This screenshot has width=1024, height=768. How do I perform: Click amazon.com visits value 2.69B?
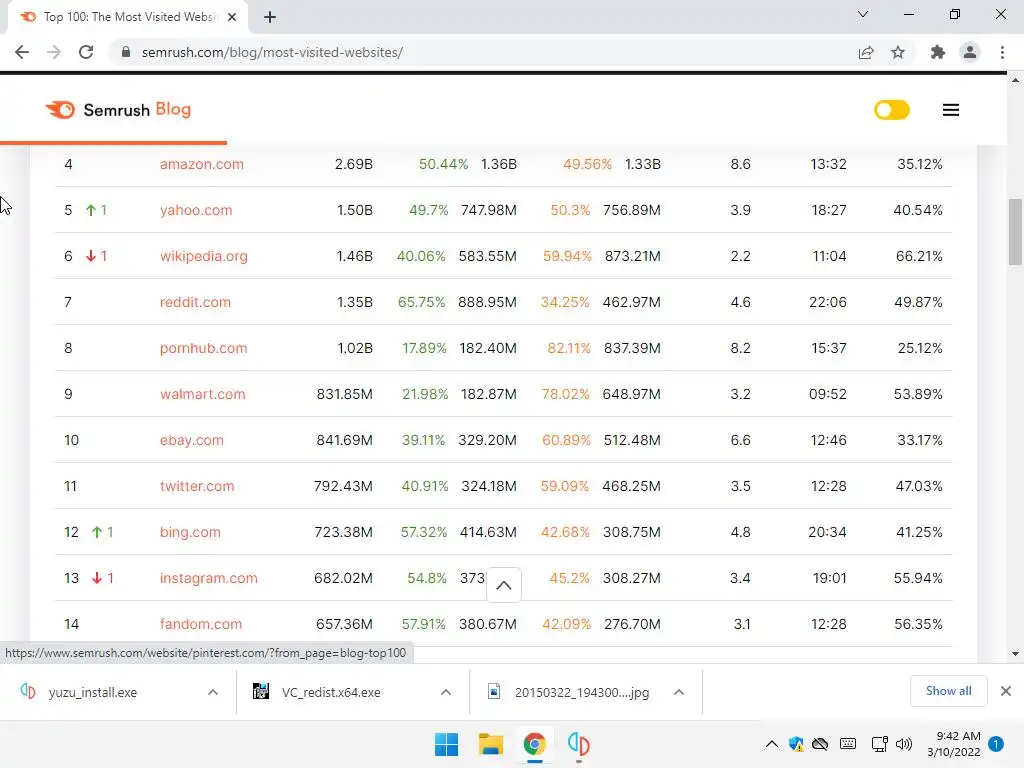pyautogui.click(x=353, y=164)
